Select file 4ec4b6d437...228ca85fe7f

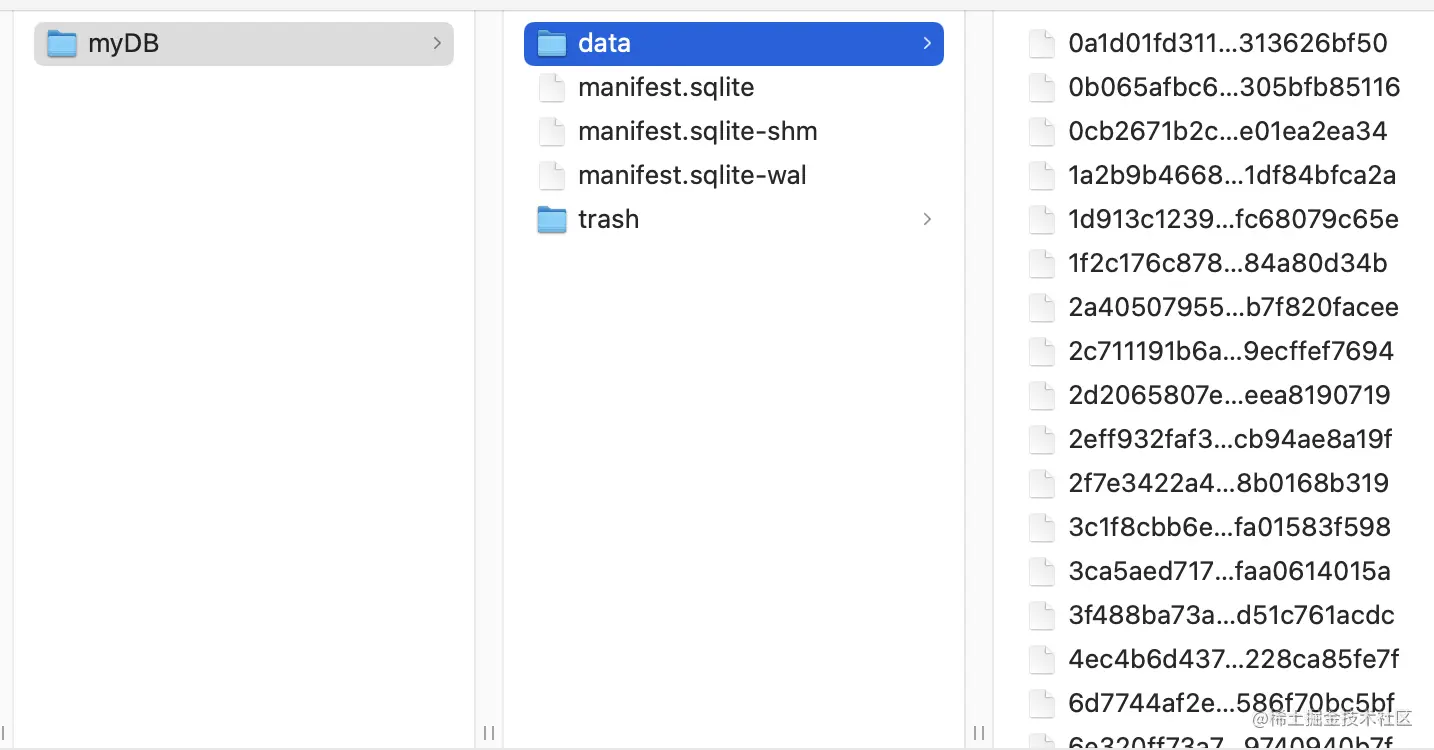[1233, 660]
